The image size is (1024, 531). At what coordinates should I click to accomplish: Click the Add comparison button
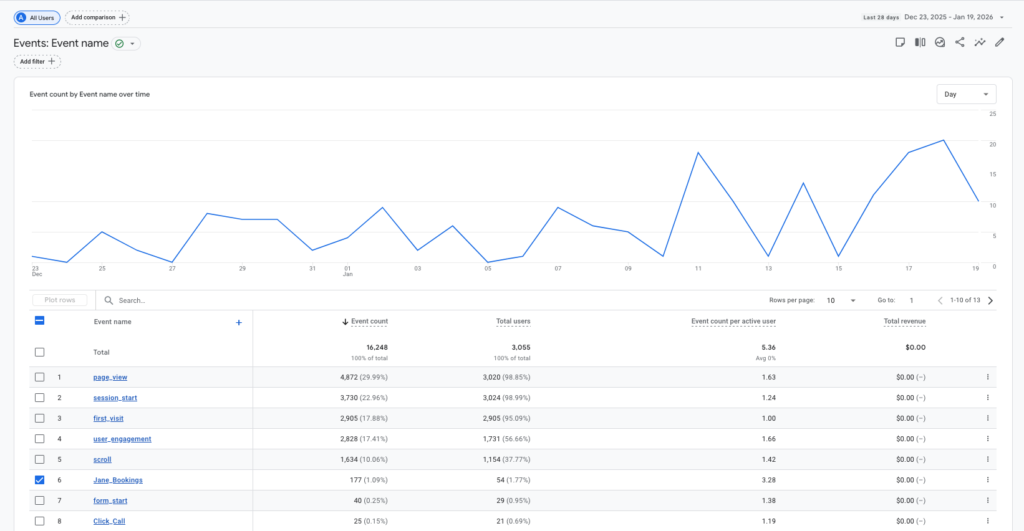click(x=97, y=18)
